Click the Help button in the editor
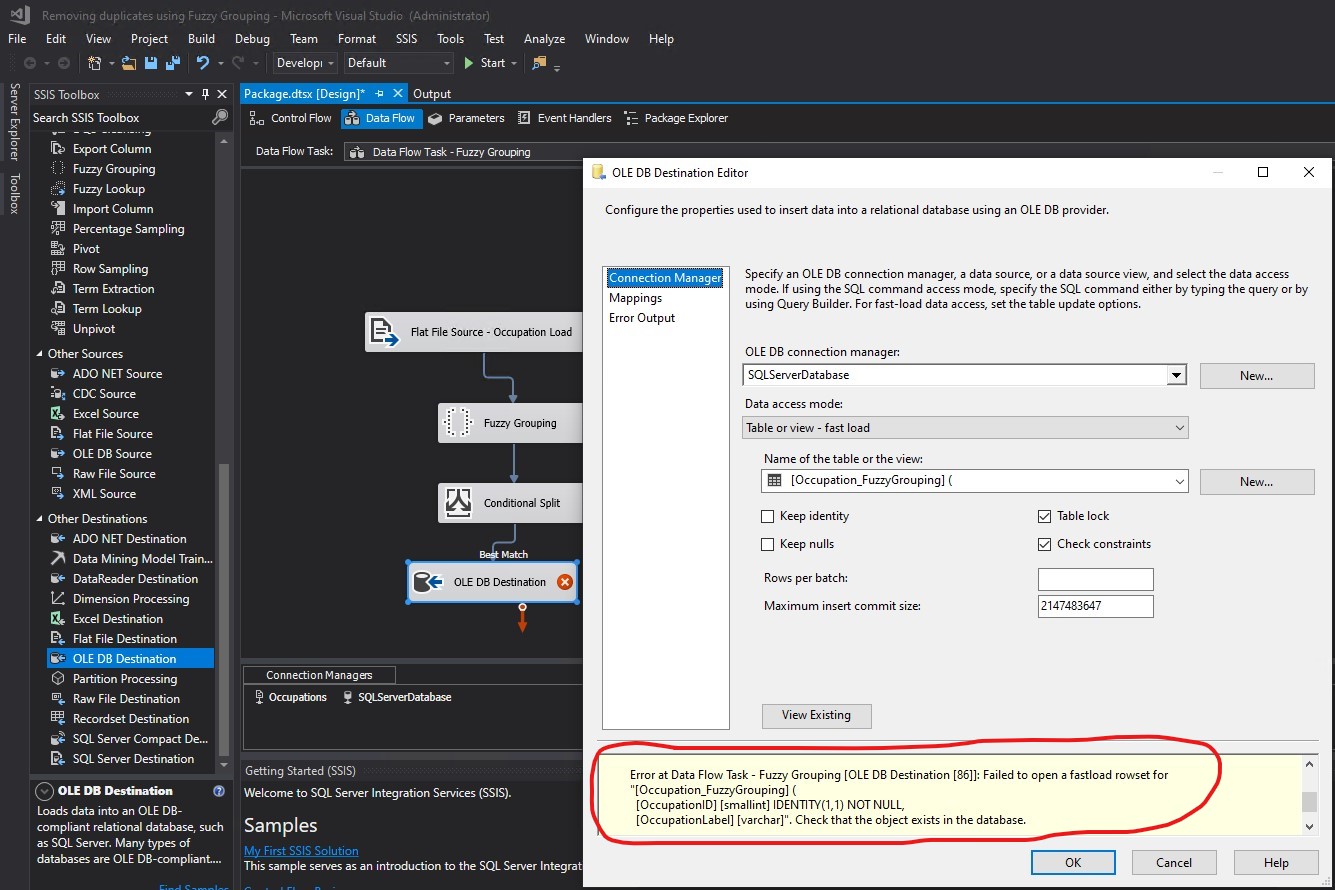This screenshot has width=1335, height=890. tap(1276, 863)
